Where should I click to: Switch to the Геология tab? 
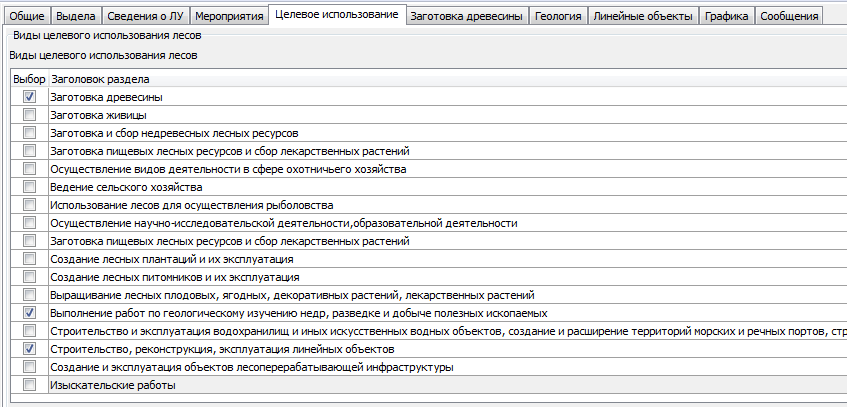click(558, 16)
